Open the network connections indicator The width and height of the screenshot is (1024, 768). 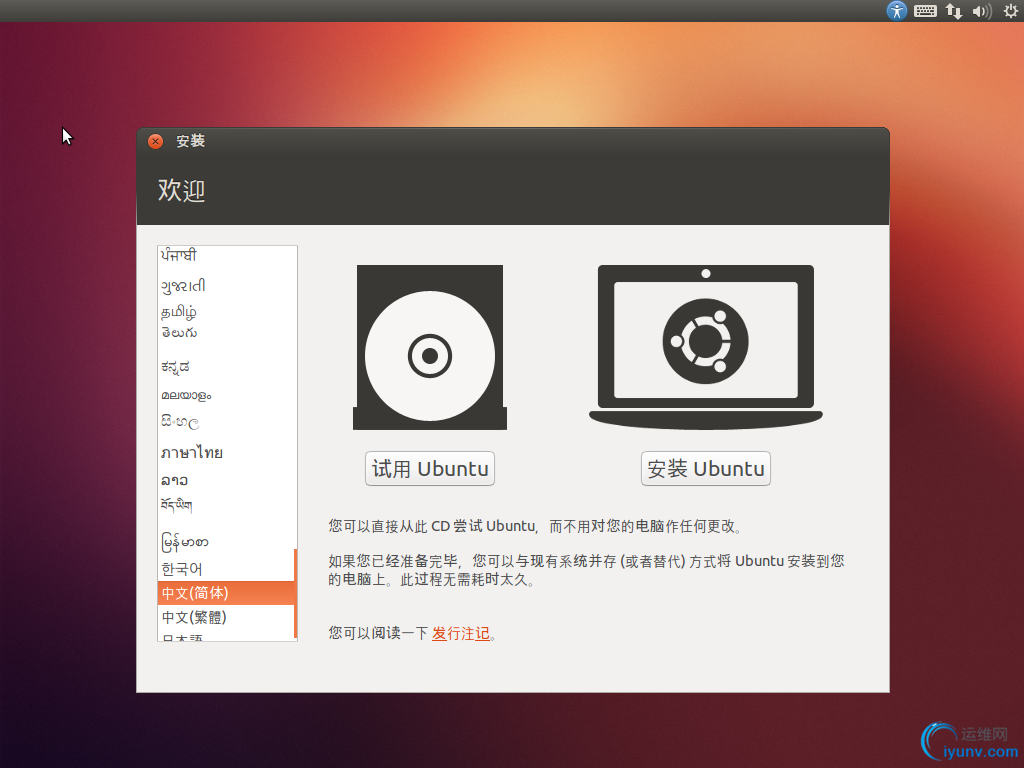[953, 11]
